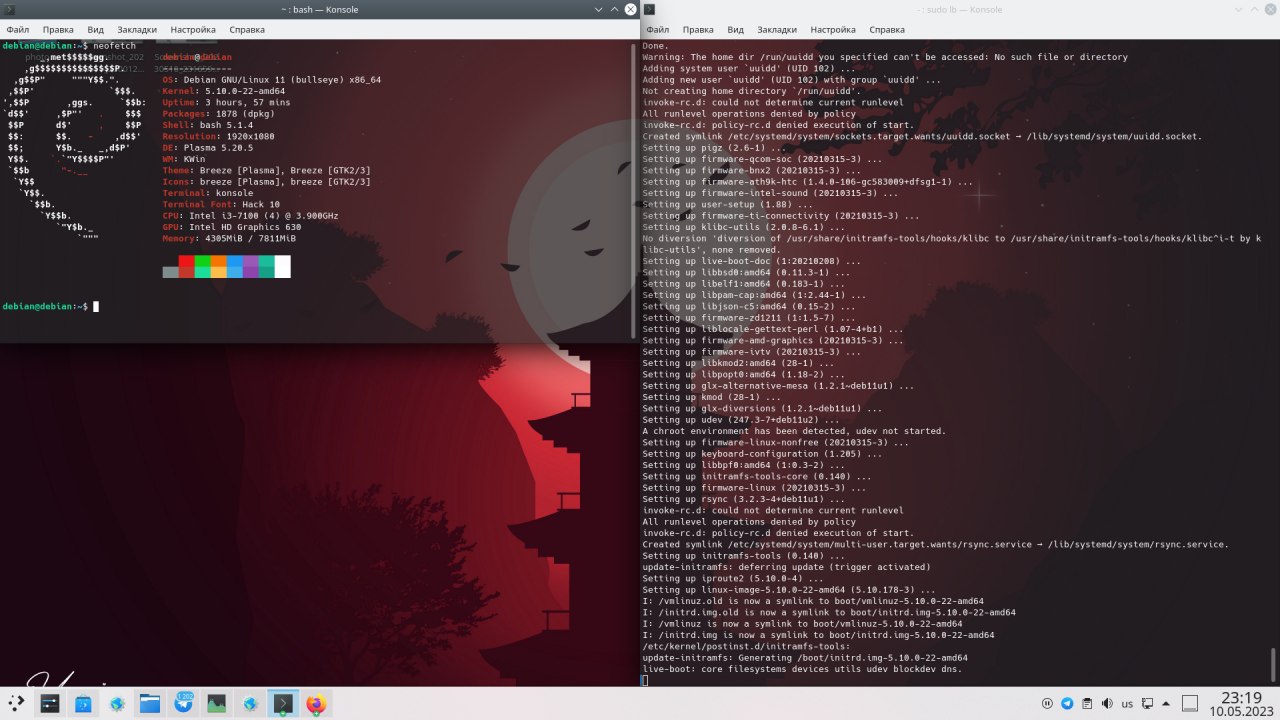Click 'A chroot environment has been detected' line
This screenshot has width=1280, height=720.
point(794,431)
